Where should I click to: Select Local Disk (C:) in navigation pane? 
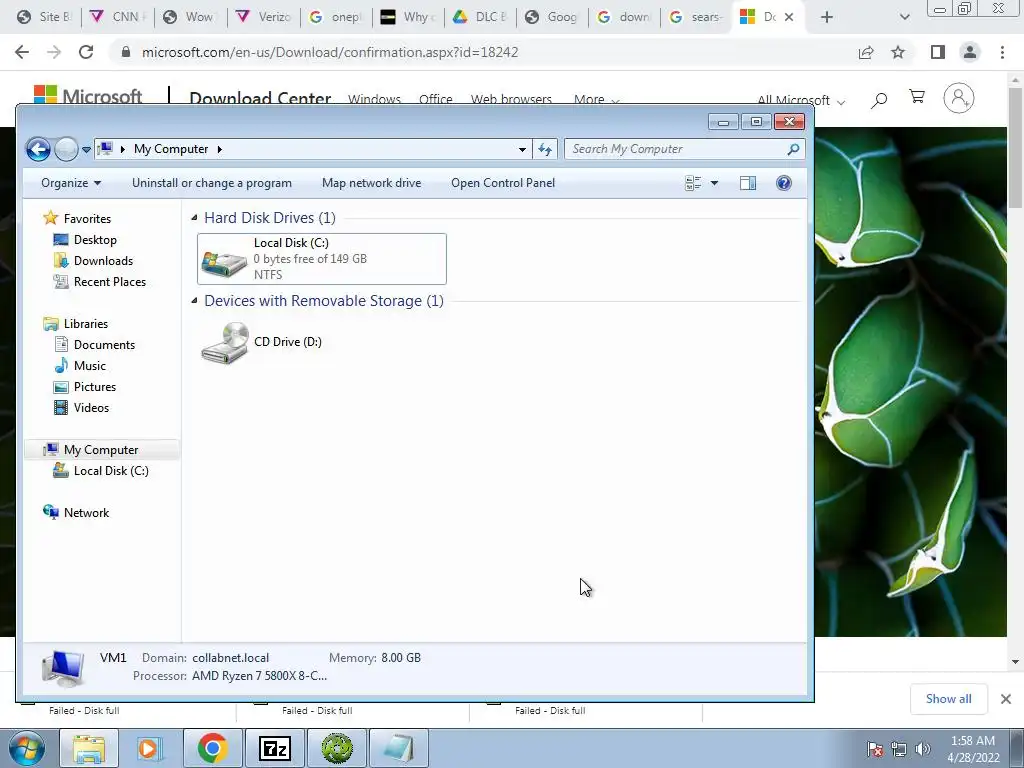[x=111, y=471]
